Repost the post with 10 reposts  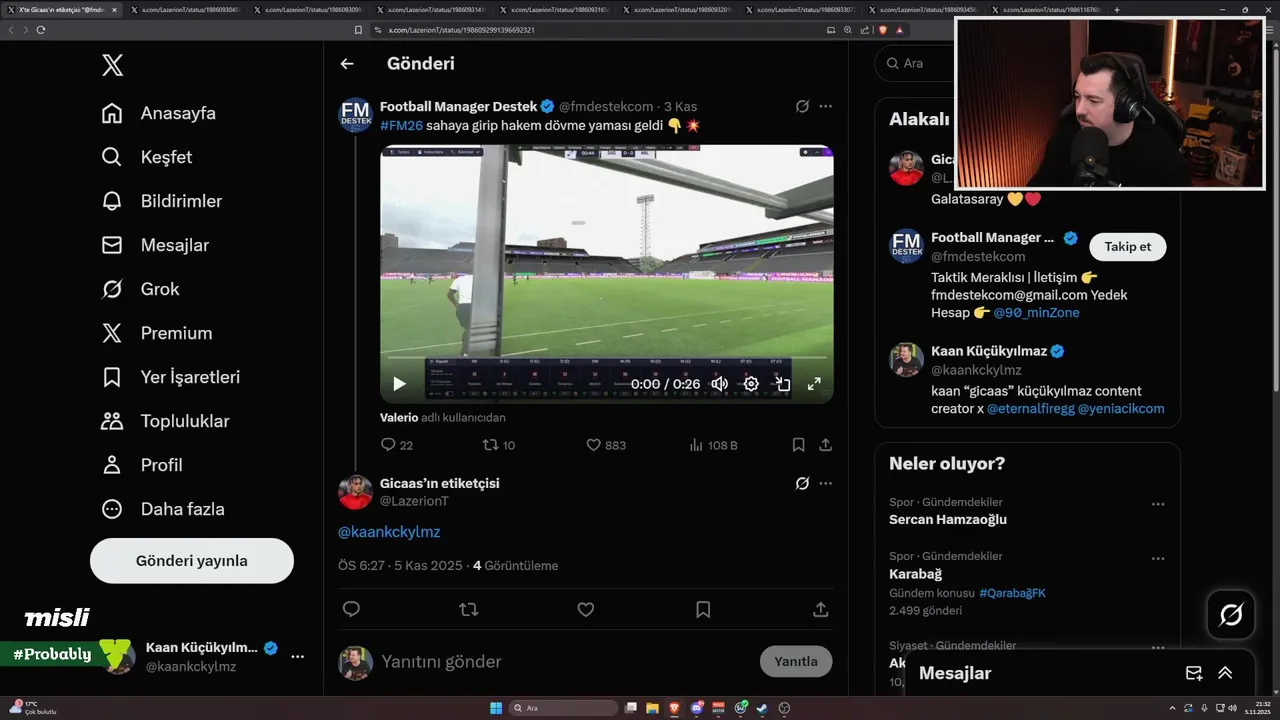(499, 445)
